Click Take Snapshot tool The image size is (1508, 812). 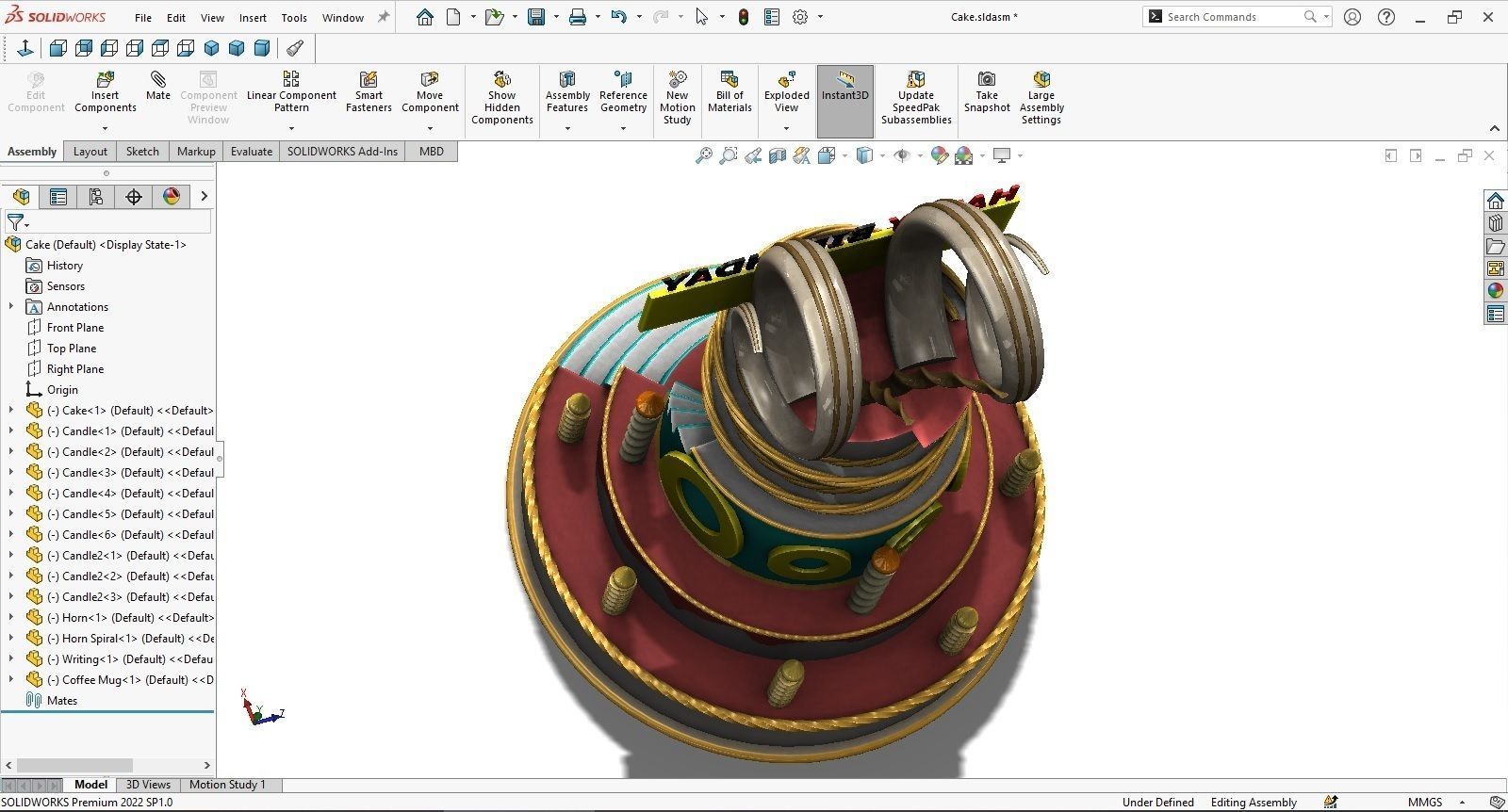(987, 92)
